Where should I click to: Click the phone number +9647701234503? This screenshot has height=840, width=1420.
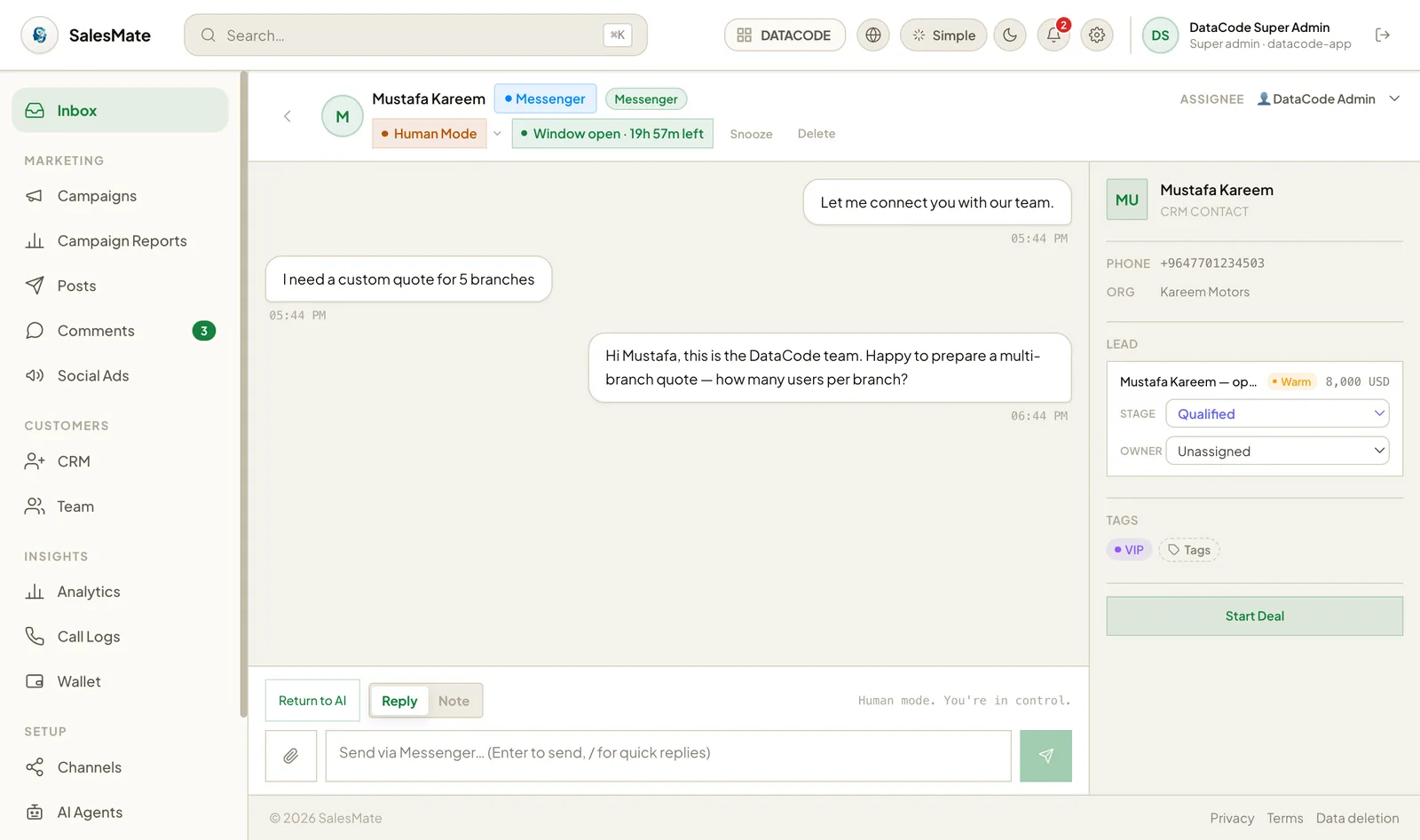click(1212, 263)
